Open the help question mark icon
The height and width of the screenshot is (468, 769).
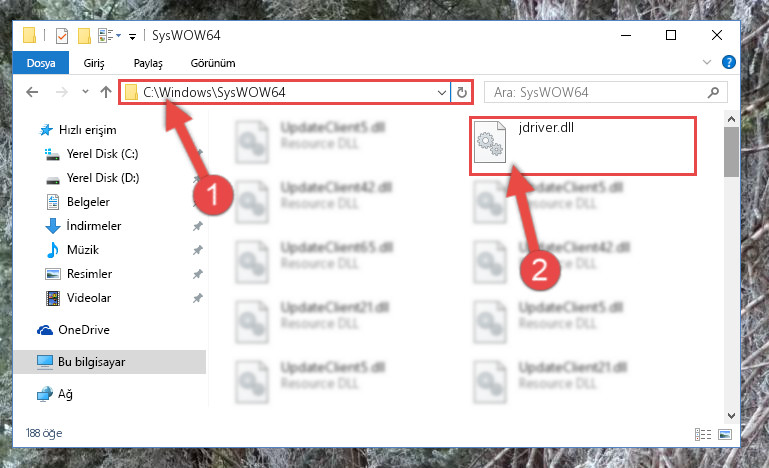tap(728, 62)
